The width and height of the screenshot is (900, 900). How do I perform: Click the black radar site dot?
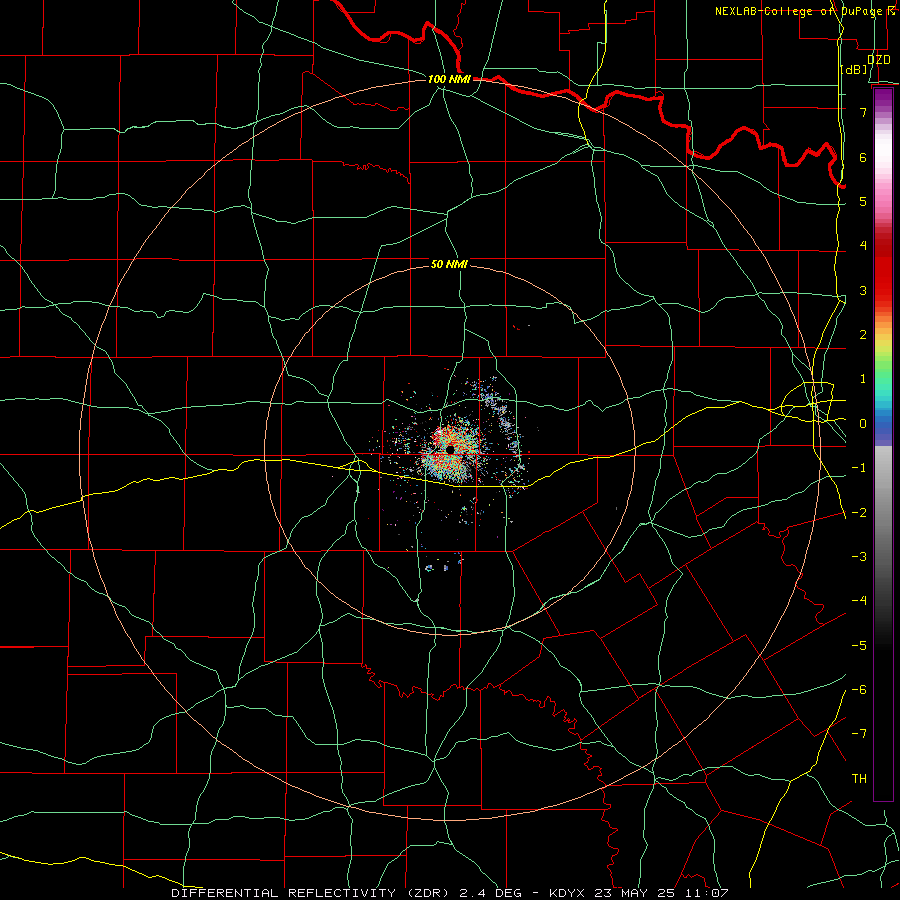[x=451, y=449]
